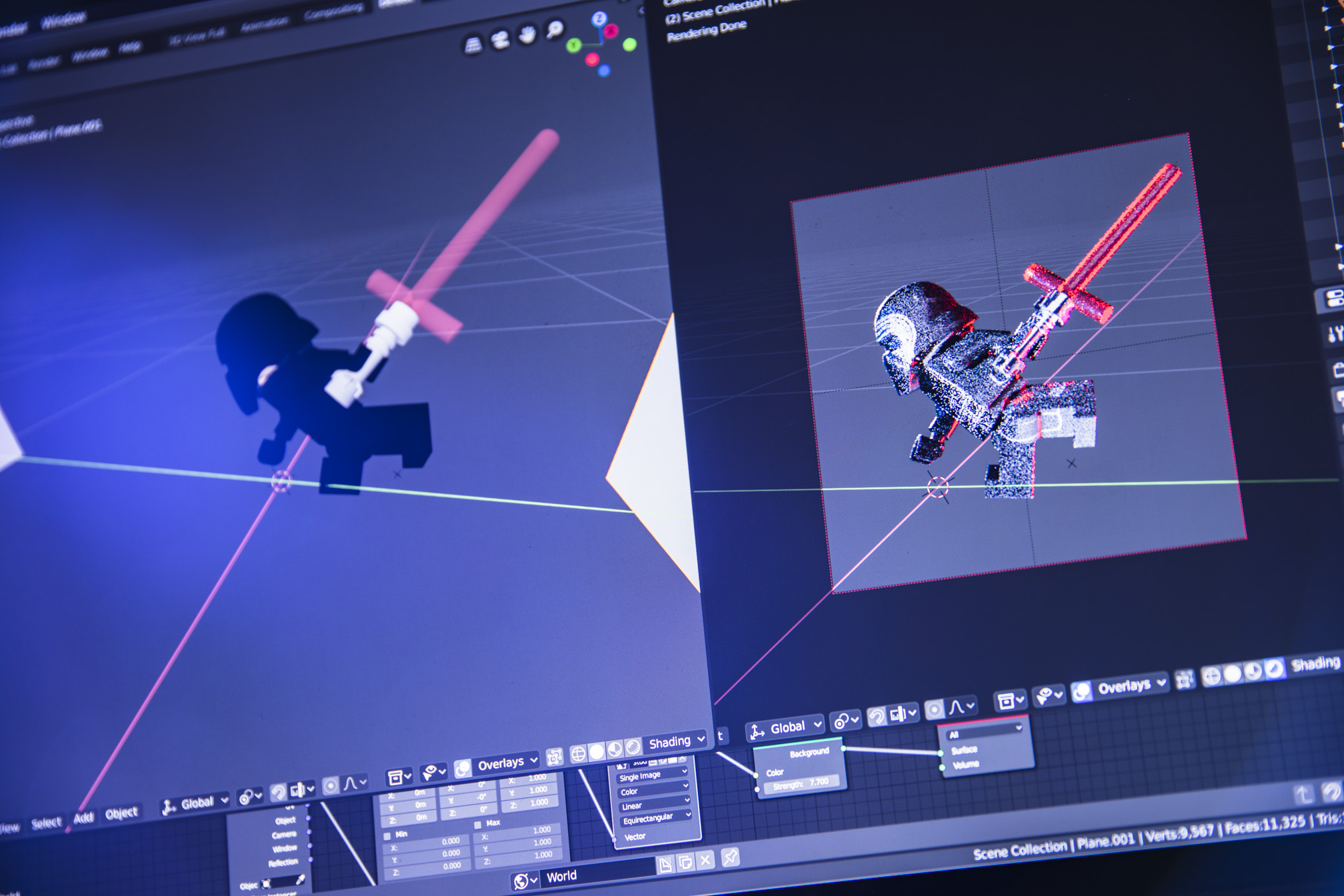
Task: Open gizmo visibility dropdown in left viewport
Action: point(435,773)
